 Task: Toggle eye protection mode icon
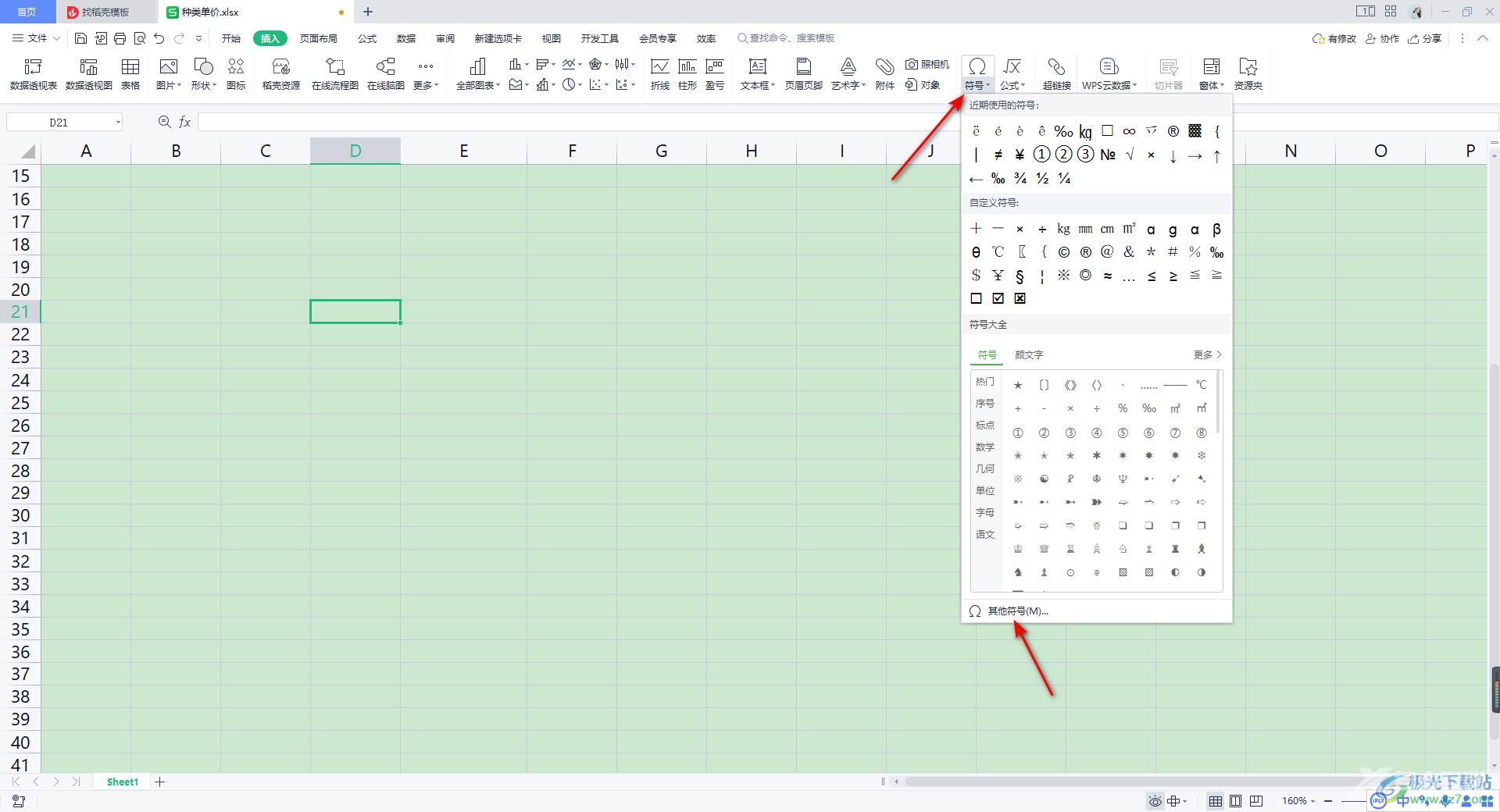click(1155, 801)
